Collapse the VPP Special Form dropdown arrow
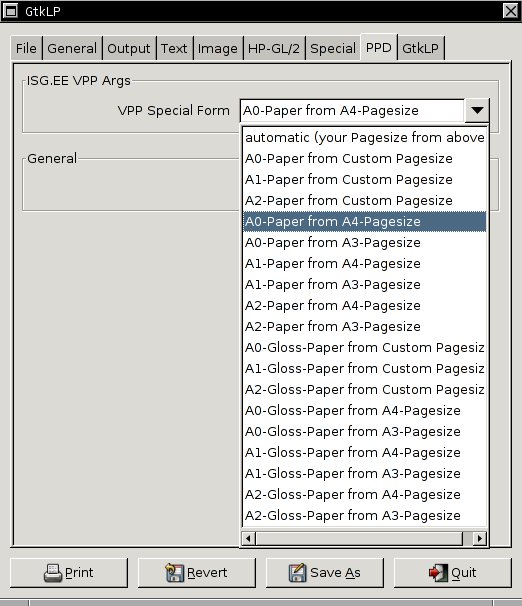 click(477, 111)
